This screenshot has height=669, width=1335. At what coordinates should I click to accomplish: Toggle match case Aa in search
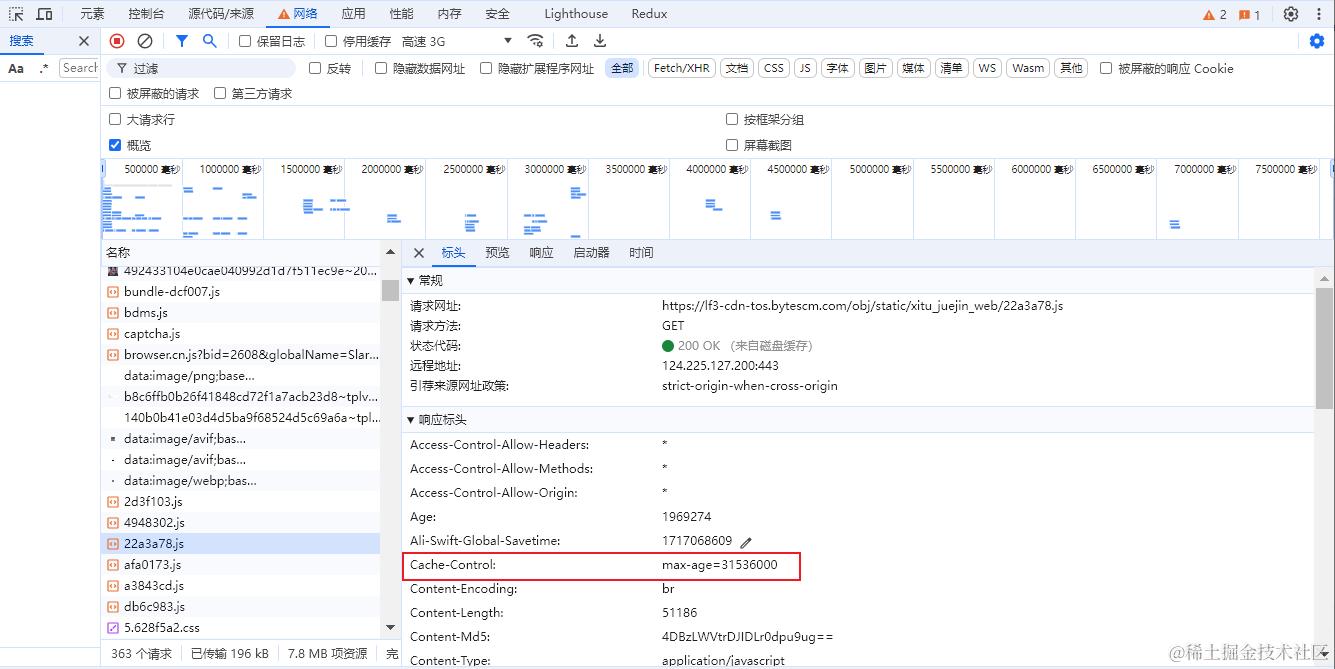(x=16, y=68)
